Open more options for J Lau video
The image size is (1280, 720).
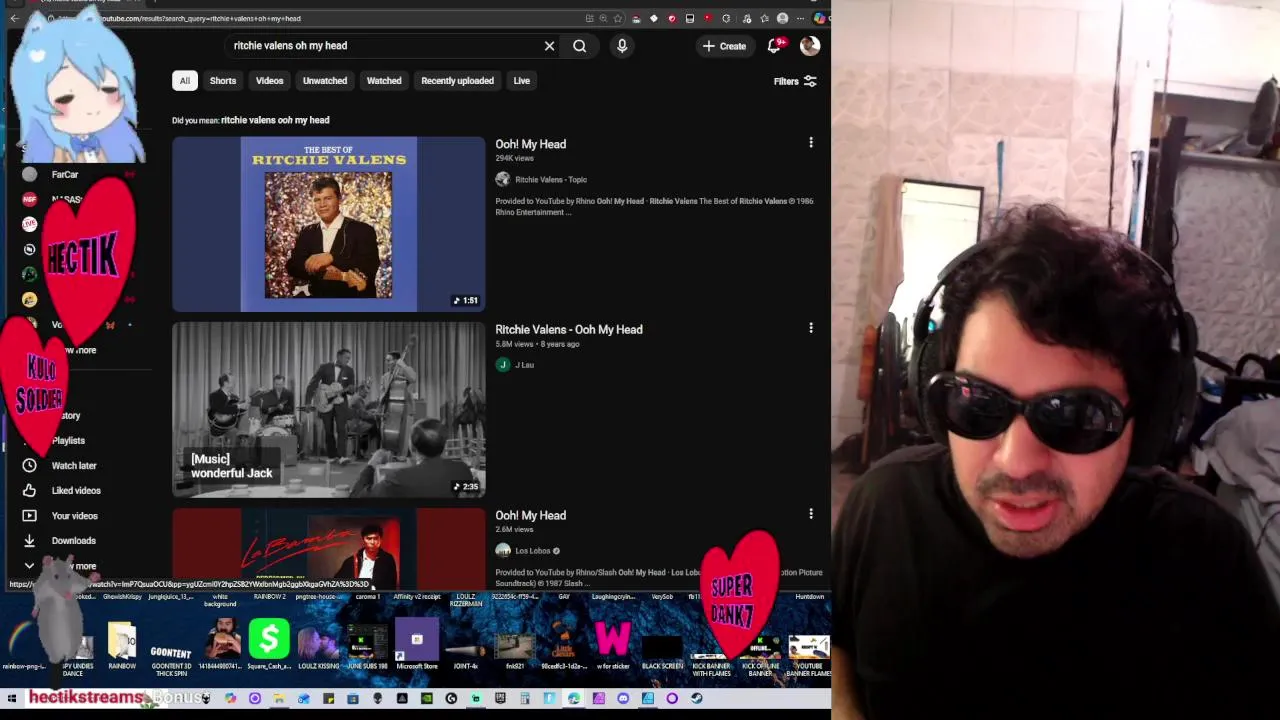[811, 328]
